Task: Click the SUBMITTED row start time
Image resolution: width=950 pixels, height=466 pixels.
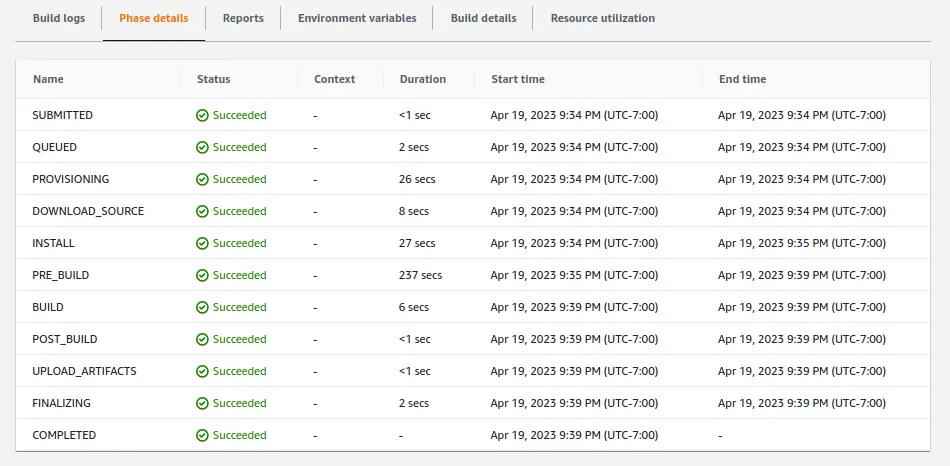Action: [574, 115]
